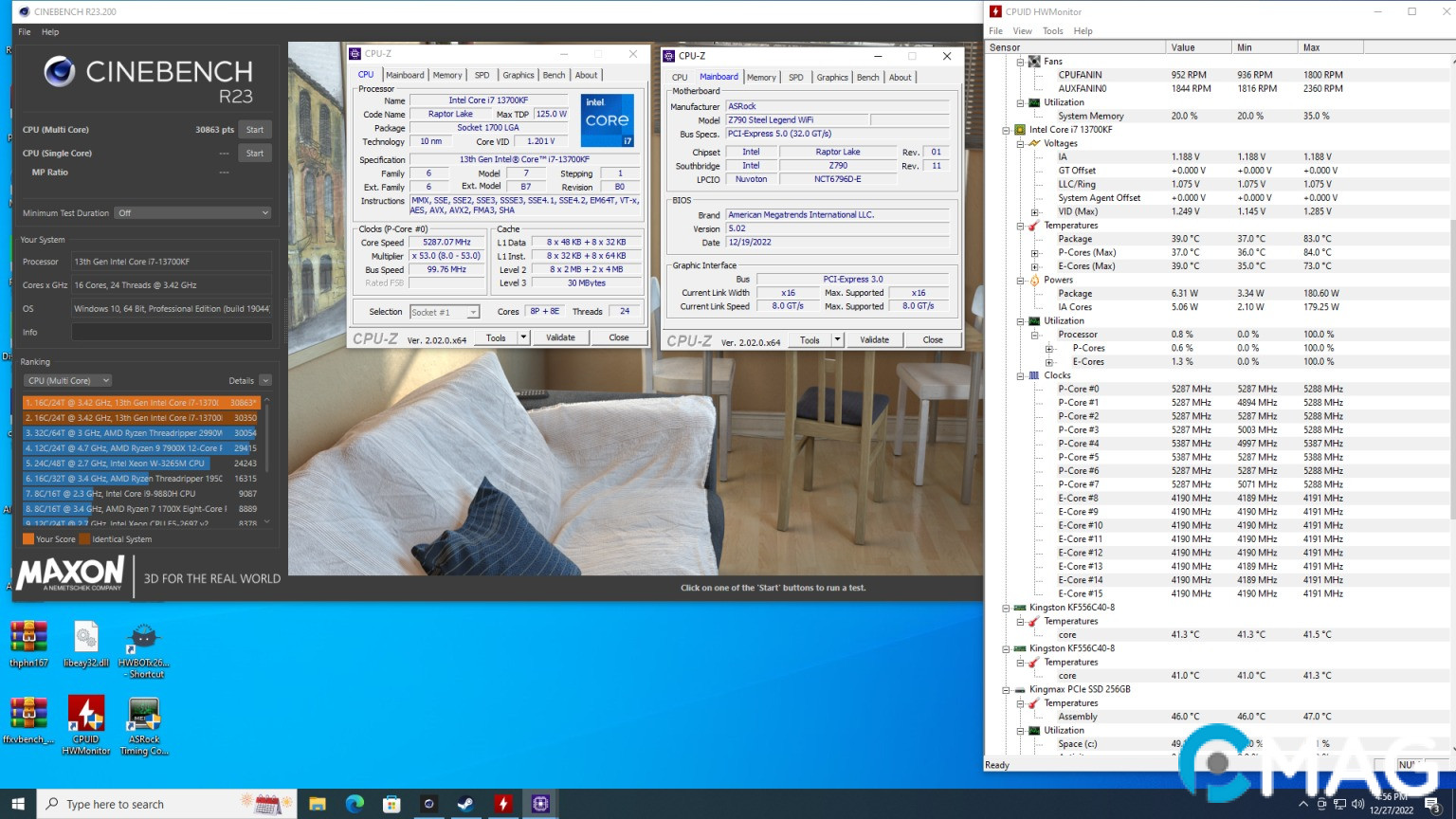This screenshot has width=1456, height=819.
Task: Launch Microsoft Edge from the taskbar
Action: 355,804
